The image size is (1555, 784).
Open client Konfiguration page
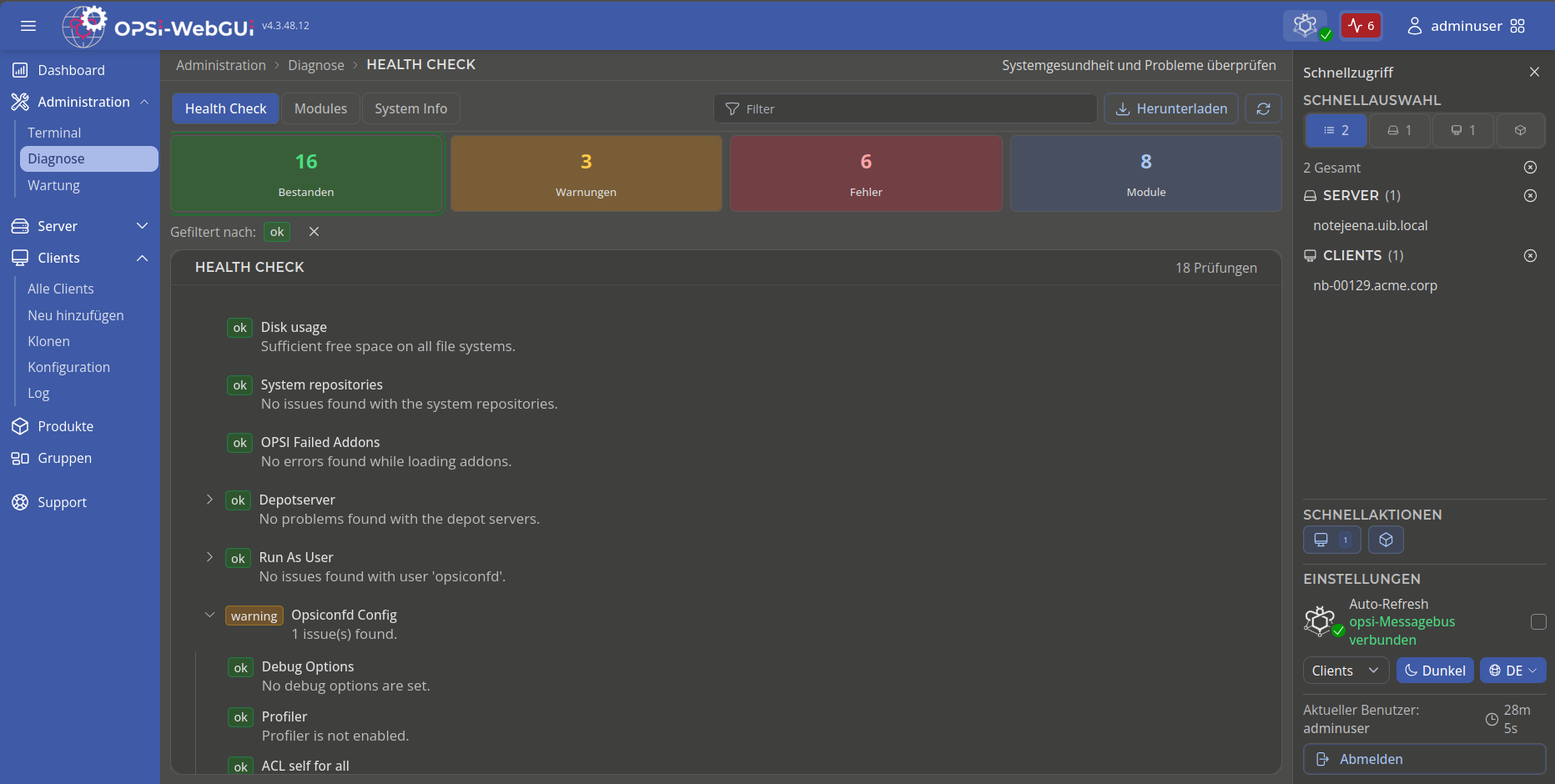coord(68,367)
